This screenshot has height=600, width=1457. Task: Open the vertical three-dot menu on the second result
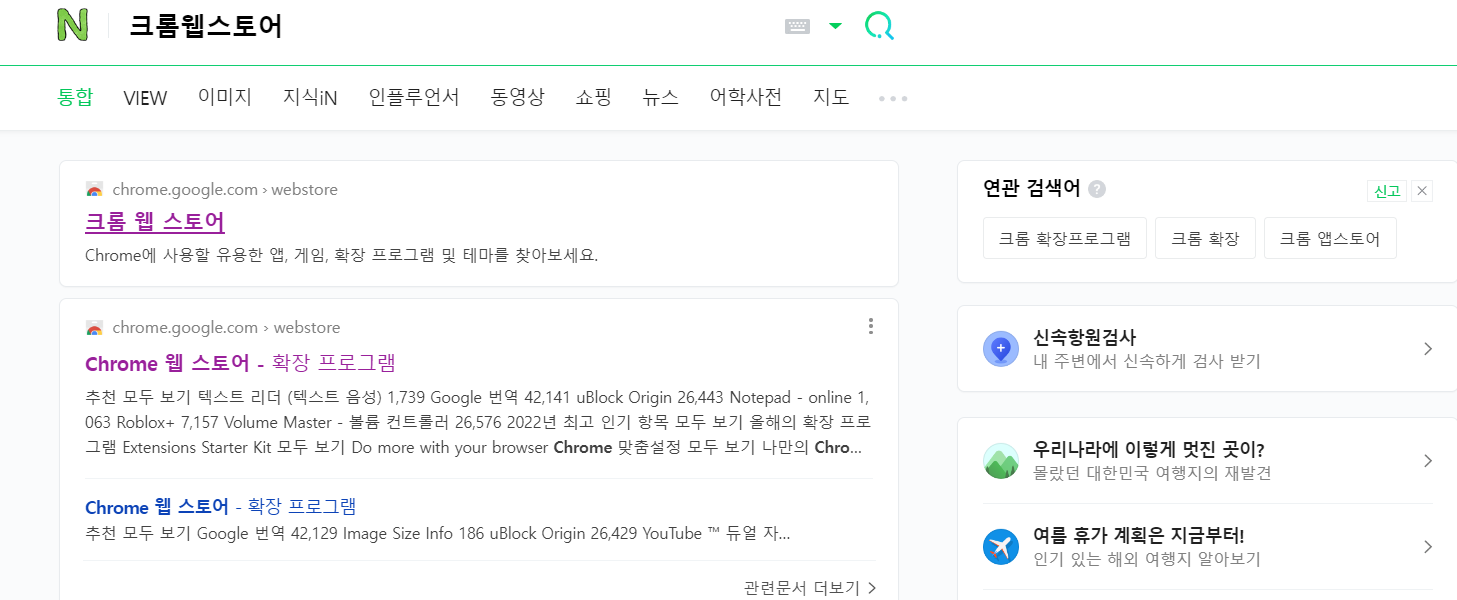[871, 326]
